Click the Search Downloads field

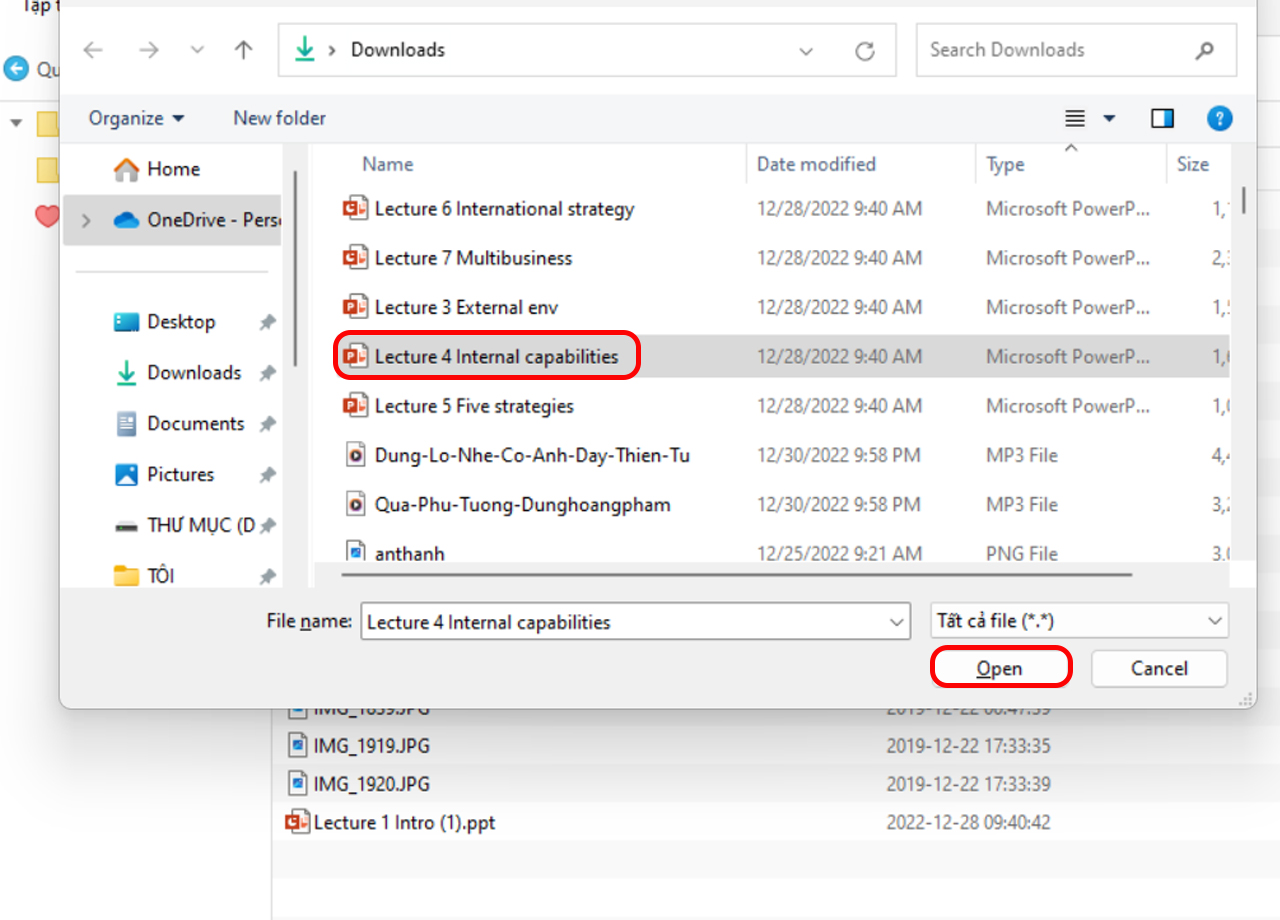1076,50
